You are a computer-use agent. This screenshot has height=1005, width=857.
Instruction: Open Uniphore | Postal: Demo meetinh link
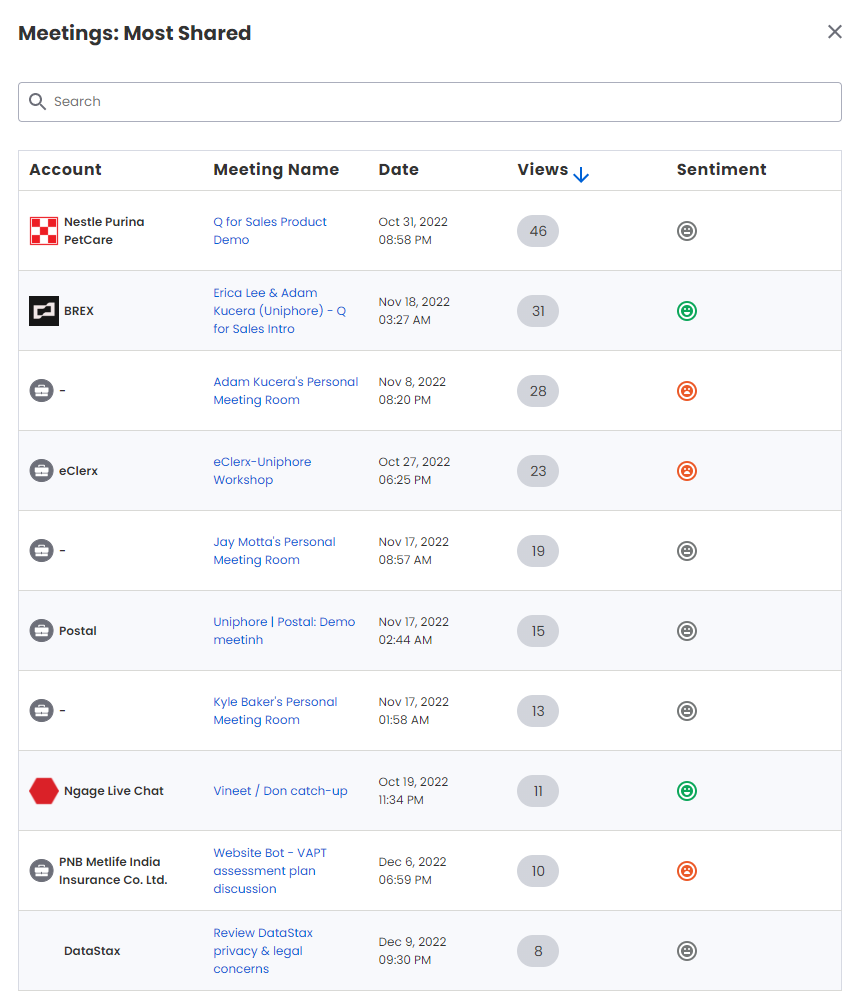pos(284,631)
